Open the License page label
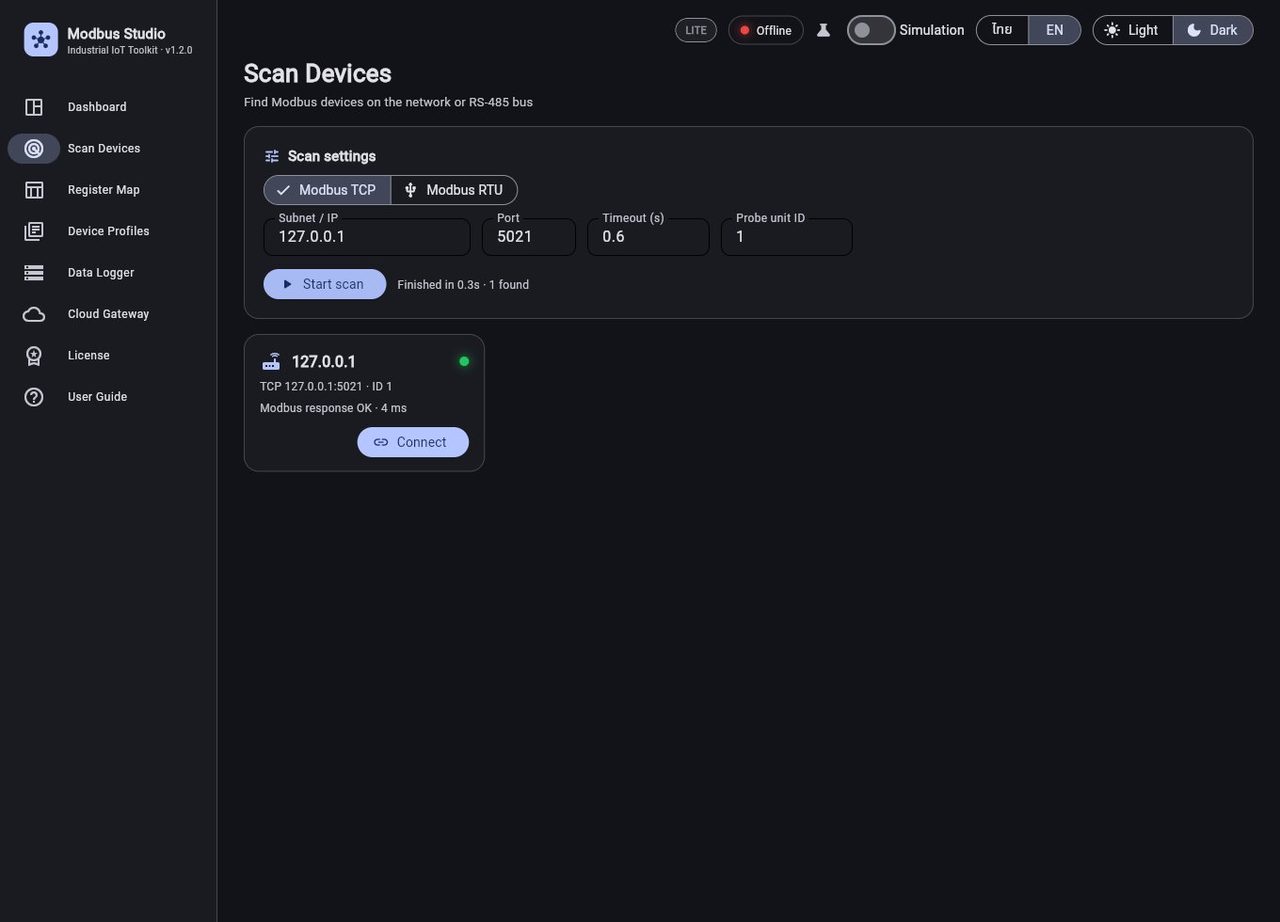1280x922 pixels. 89,356
